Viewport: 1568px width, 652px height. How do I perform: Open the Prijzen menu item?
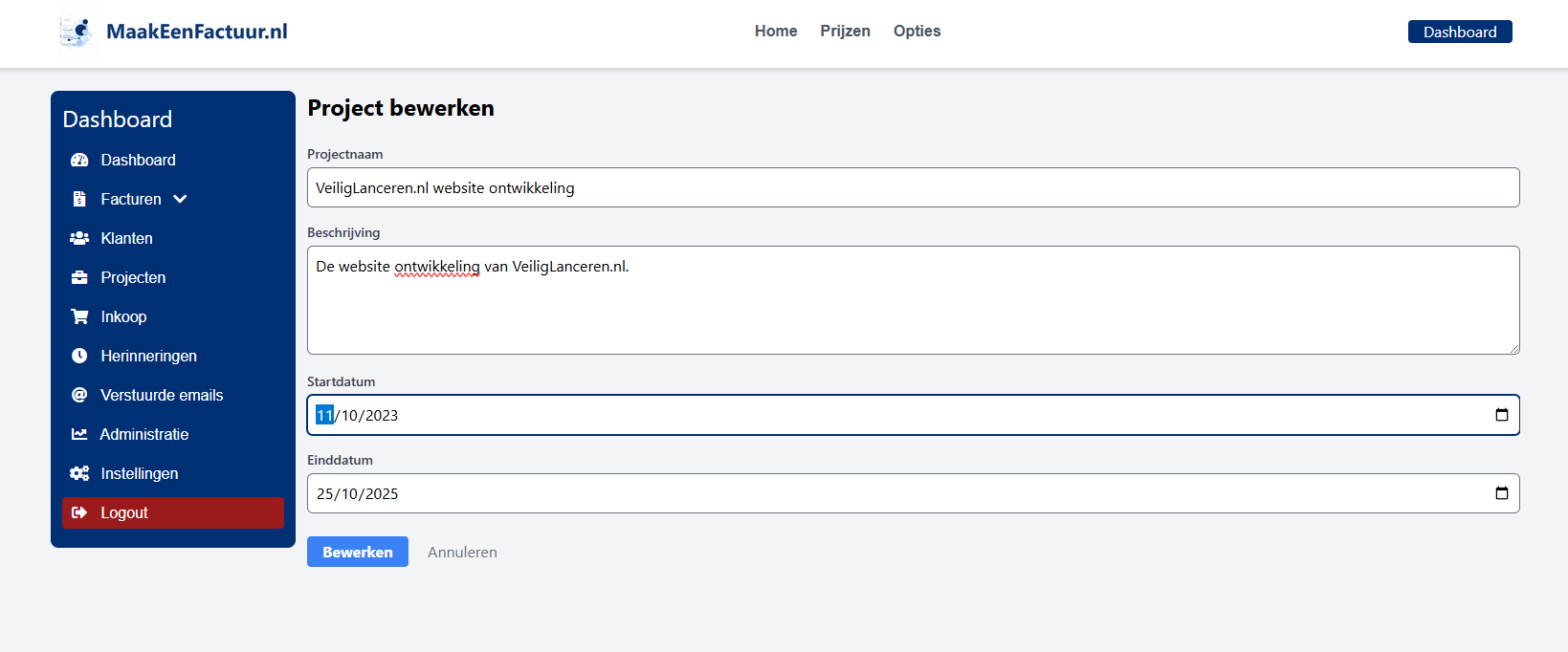845,31
